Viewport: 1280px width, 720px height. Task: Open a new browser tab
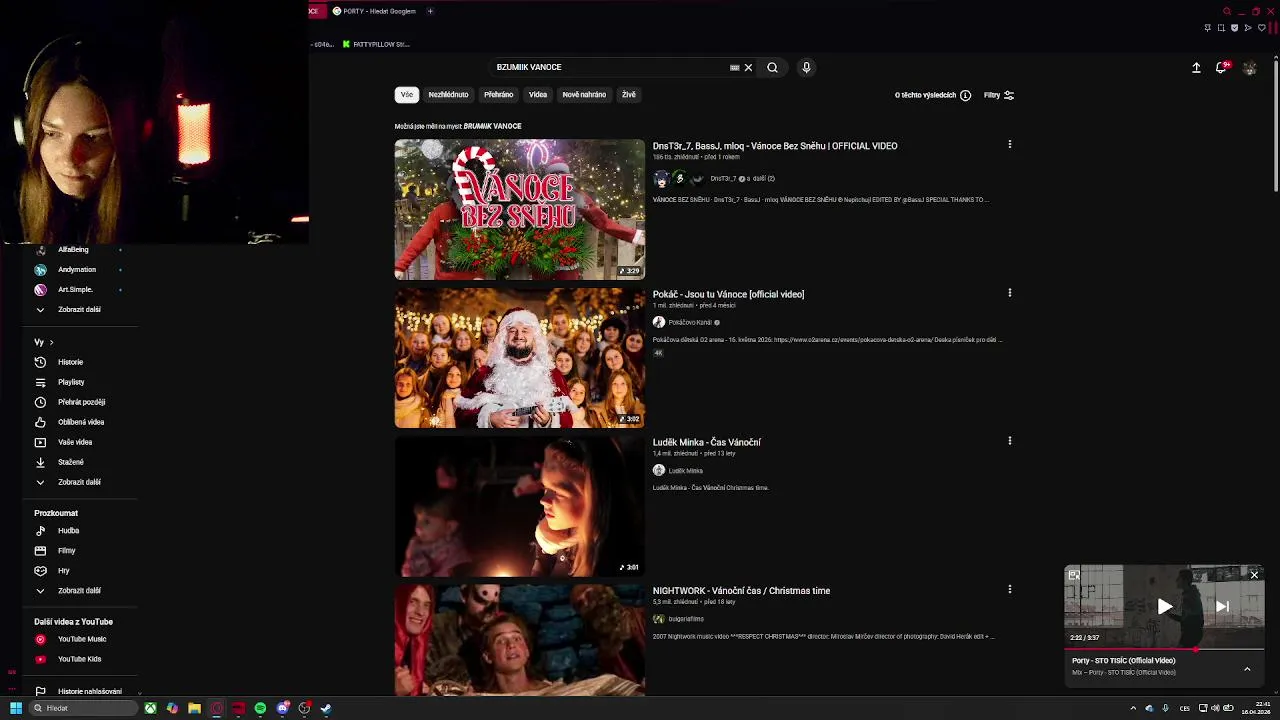430,11
